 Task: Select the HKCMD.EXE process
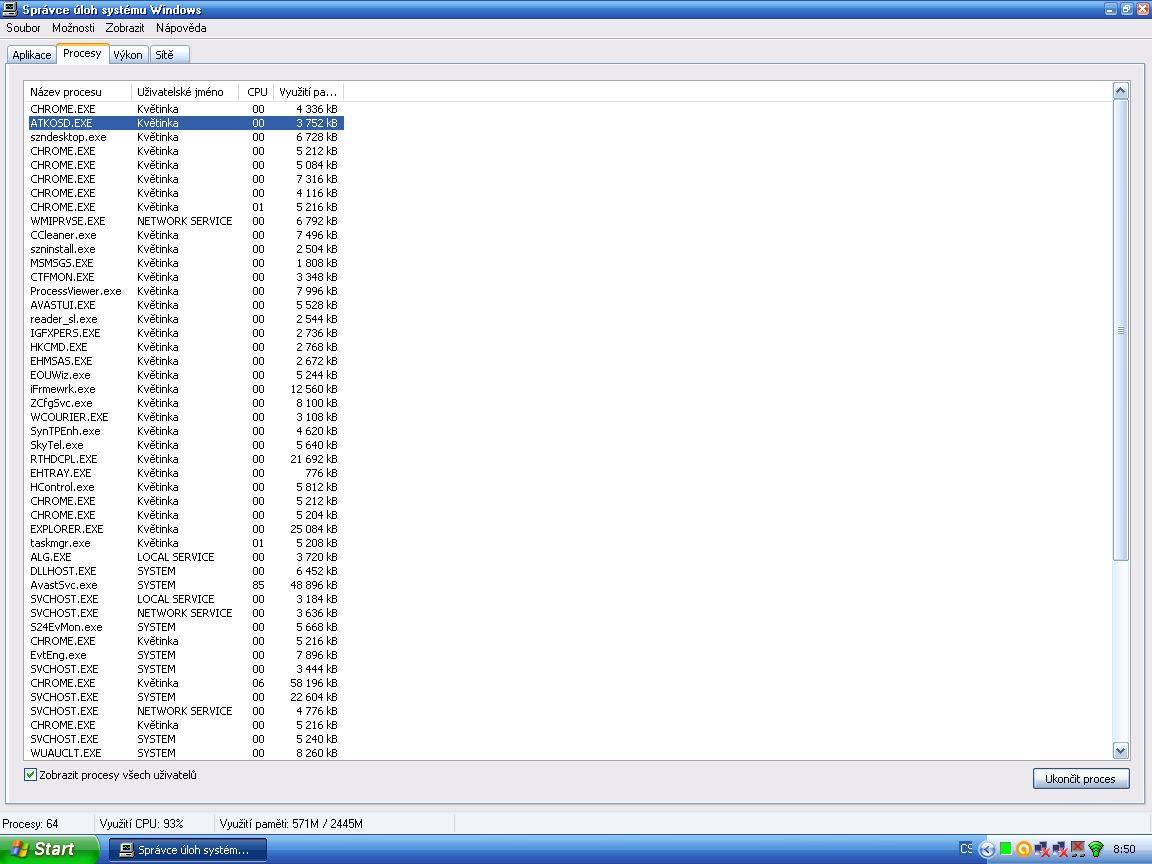186,347
